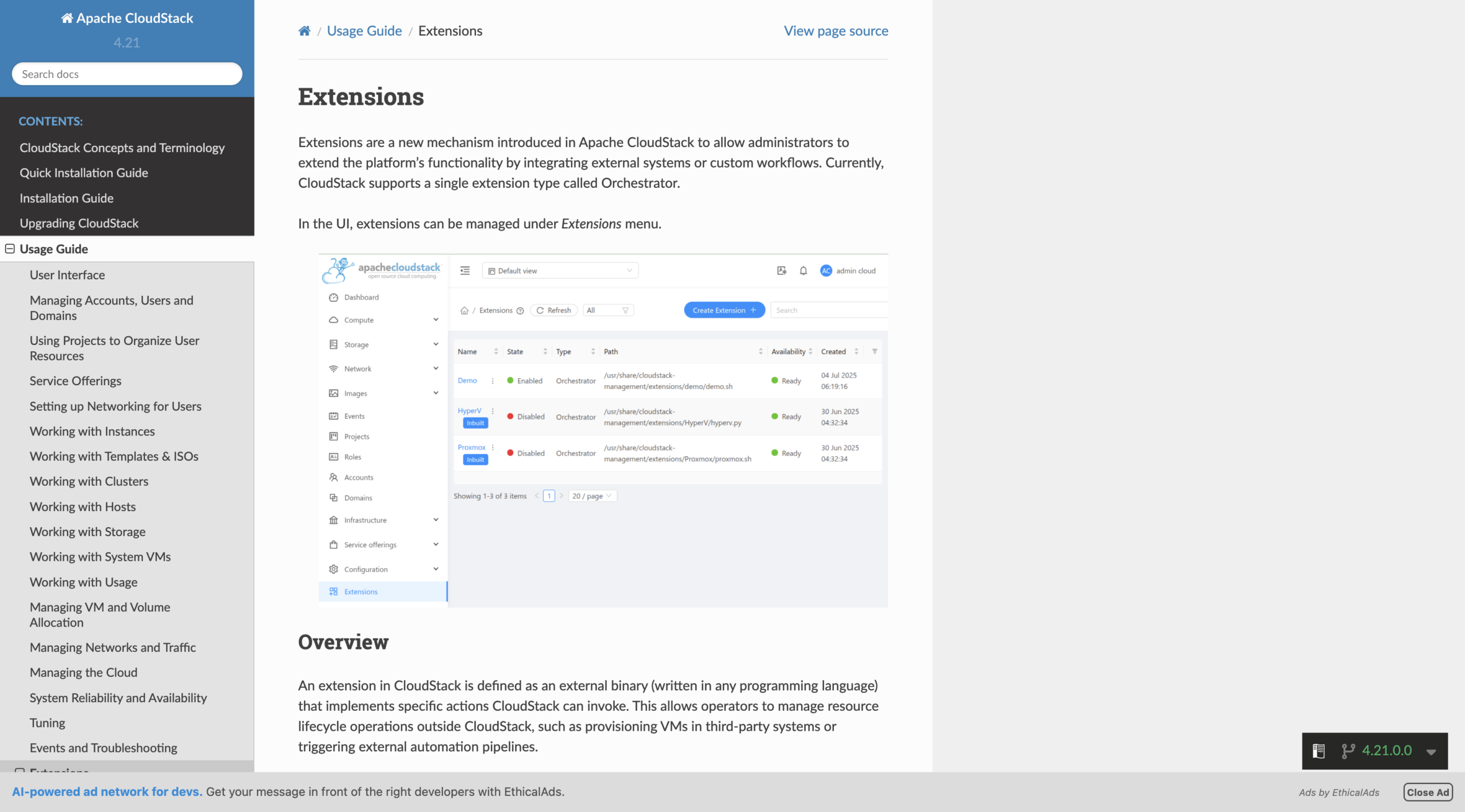Click View page source link
Viewport: 1465px width, 812px height.
(x=836, y=31)
